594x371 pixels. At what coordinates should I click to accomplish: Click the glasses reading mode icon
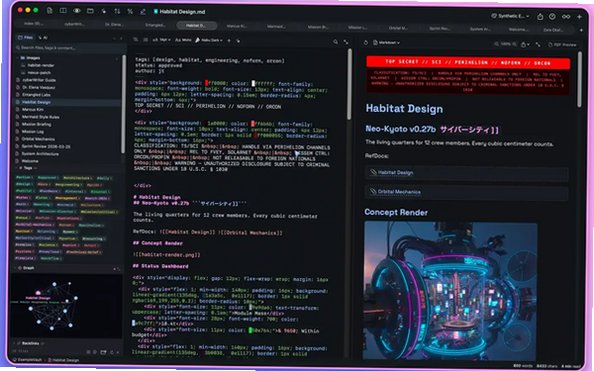click(x=566, y=16)
